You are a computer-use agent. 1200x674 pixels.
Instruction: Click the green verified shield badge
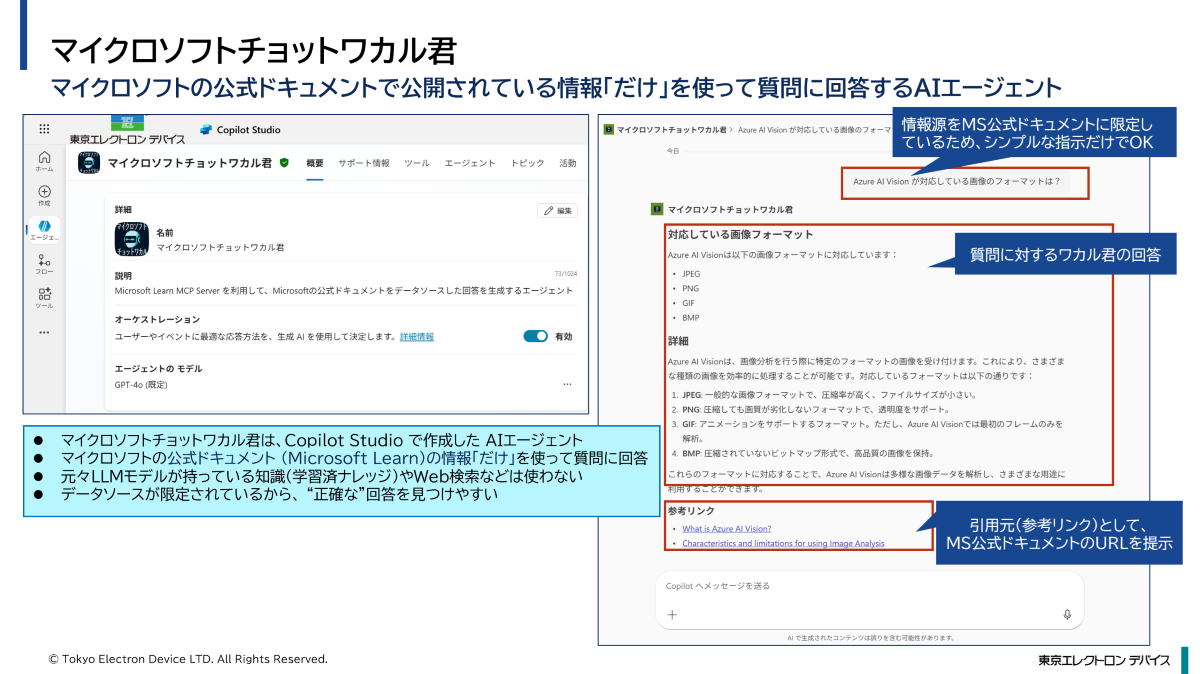tap(284, 163)
